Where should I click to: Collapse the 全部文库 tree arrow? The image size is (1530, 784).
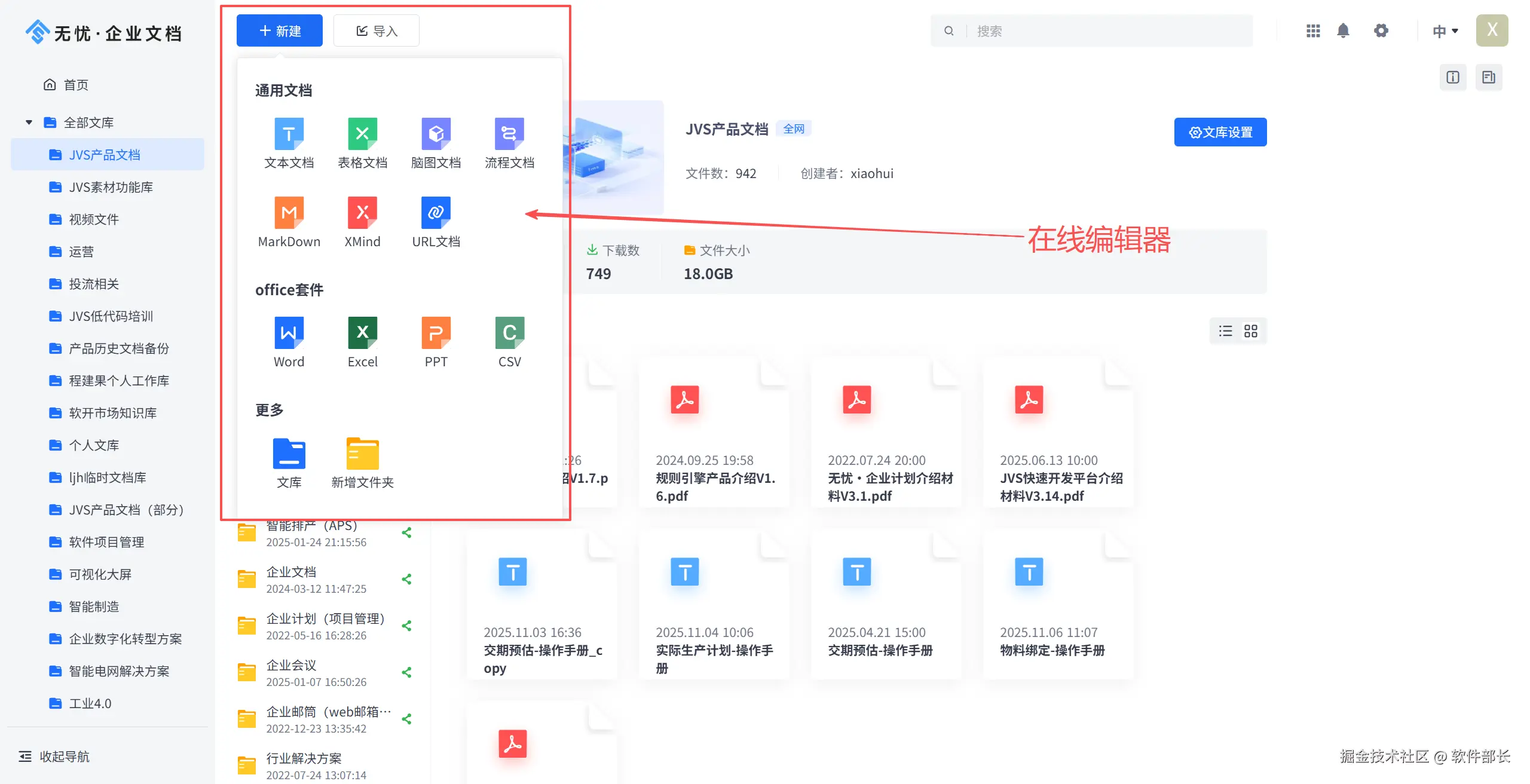tap(29, 122)
